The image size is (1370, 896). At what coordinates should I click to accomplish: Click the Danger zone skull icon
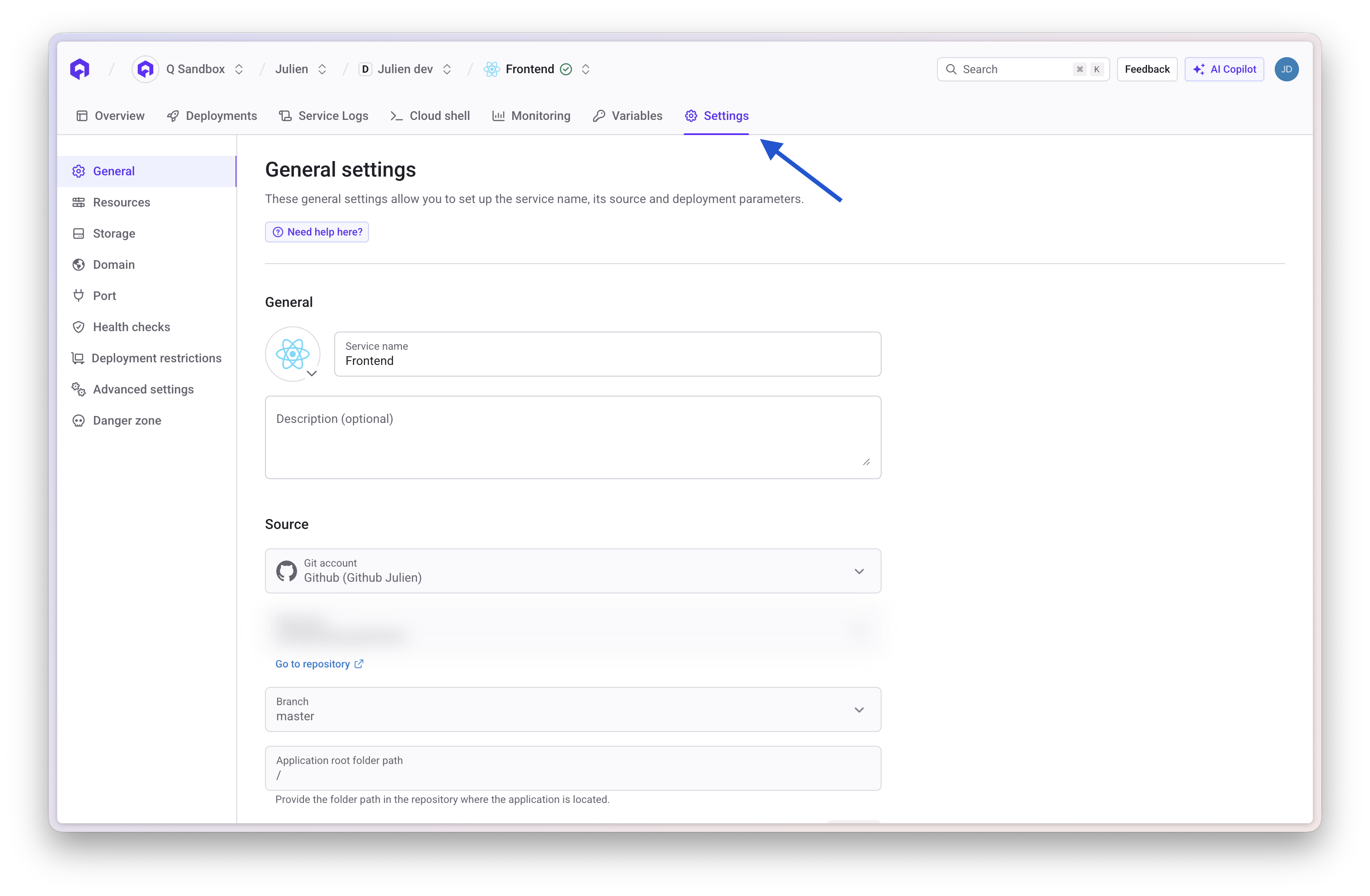(78, 420)
